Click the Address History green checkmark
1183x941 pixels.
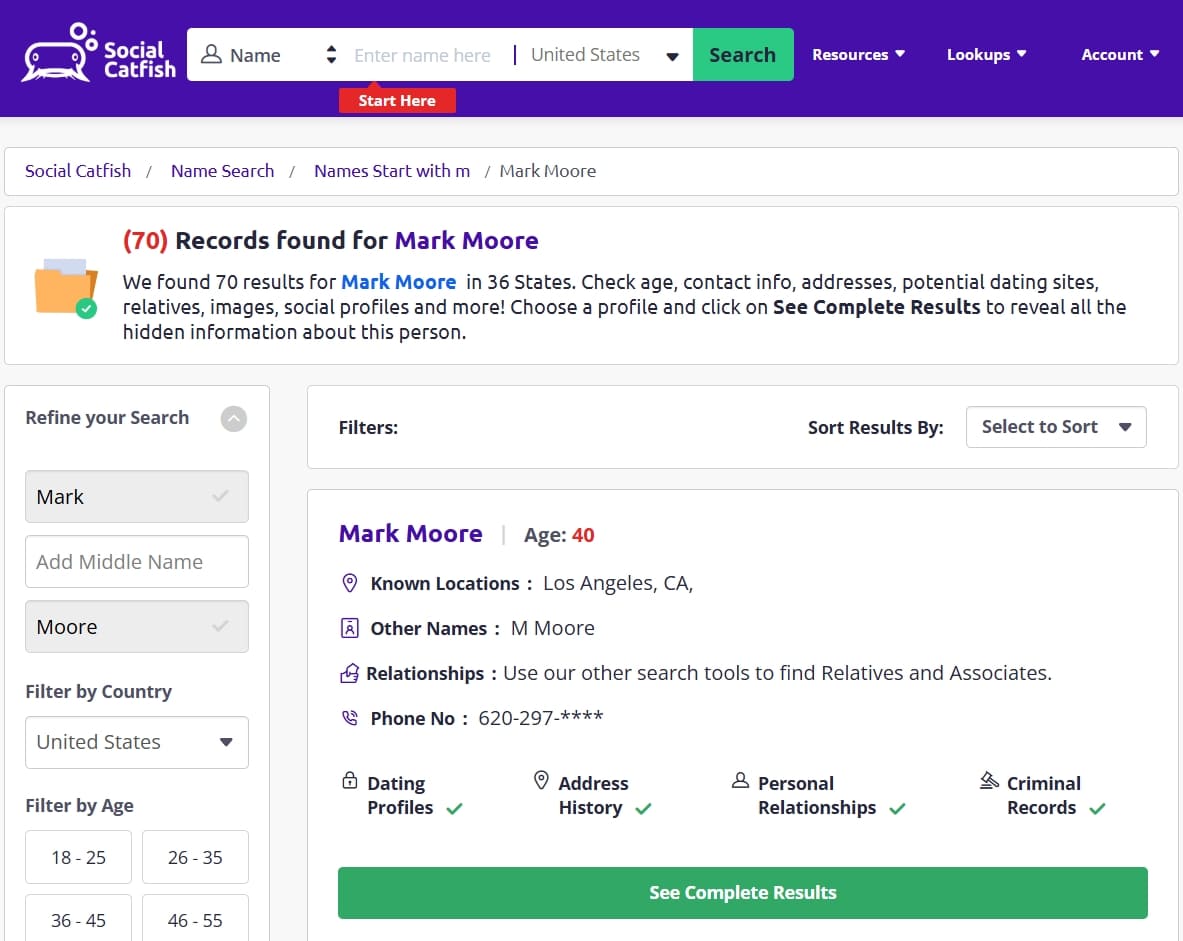[643, 809]
